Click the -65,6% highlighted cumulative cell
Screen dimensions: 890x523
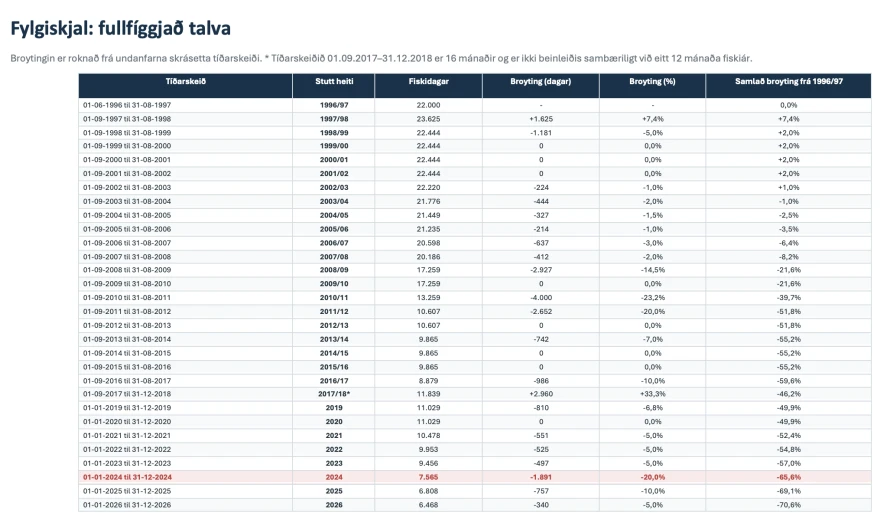pos(789,477)
